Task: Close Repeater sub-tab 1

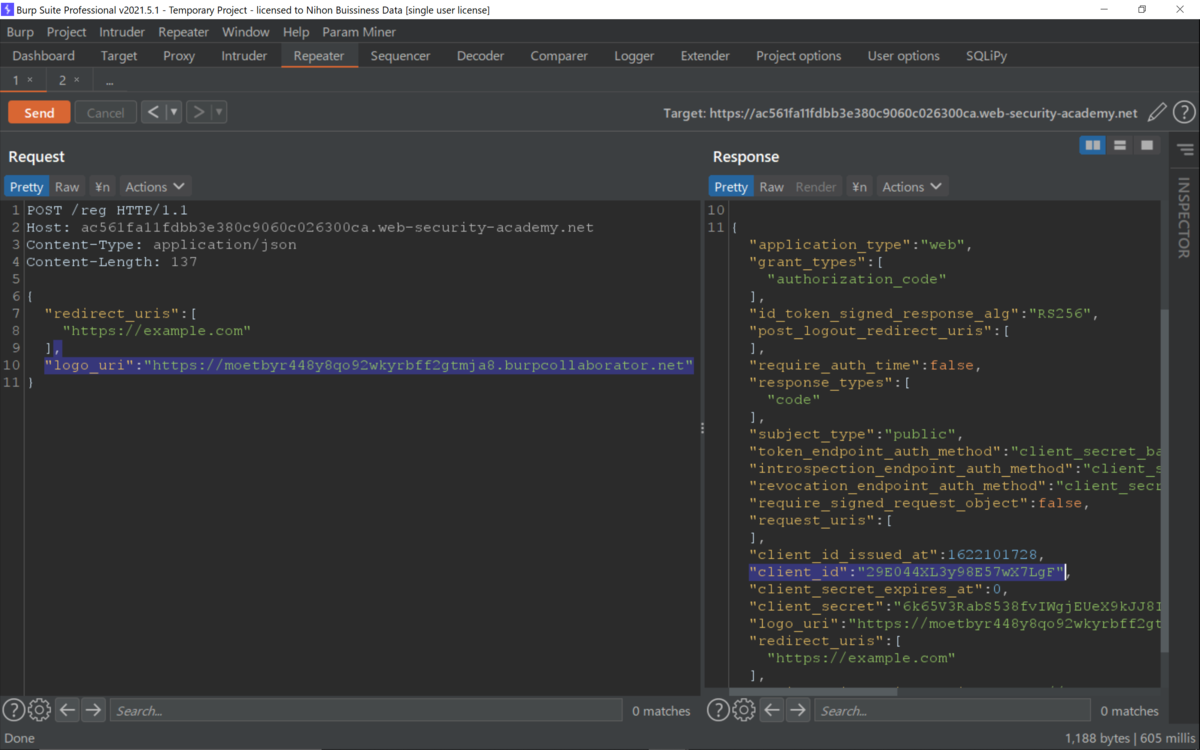Action: pyautogui.click(x=29, y=80)
